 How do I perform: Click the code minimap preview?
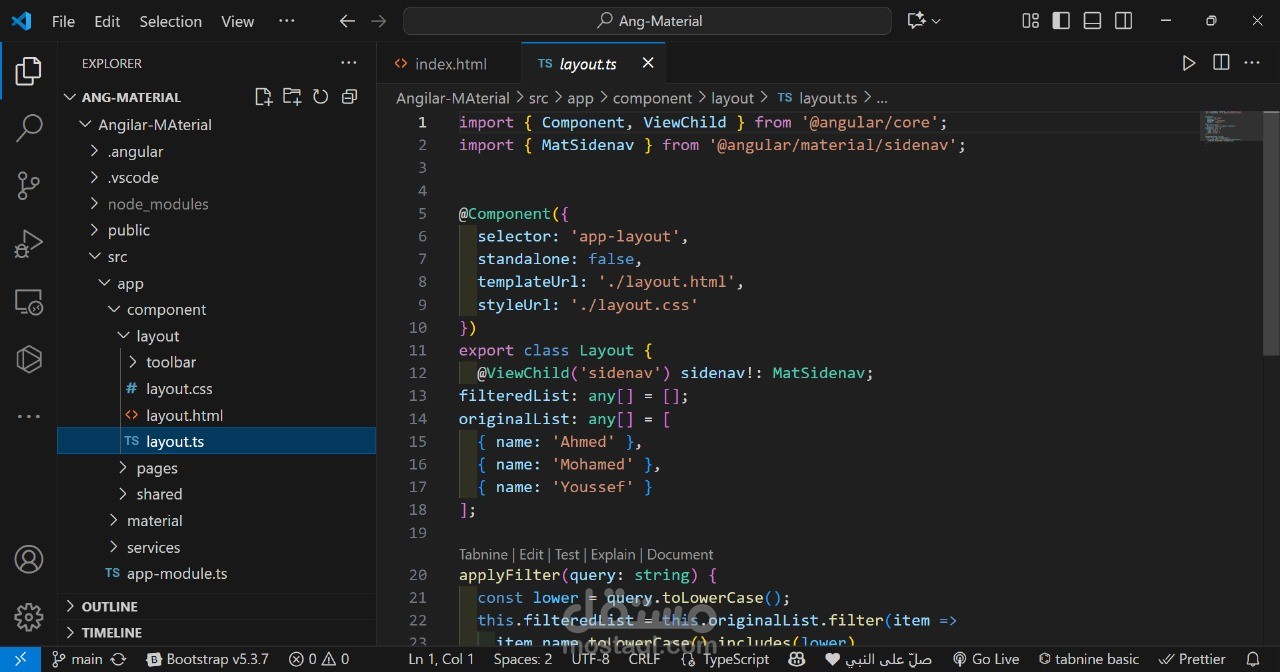(1231, 126)
